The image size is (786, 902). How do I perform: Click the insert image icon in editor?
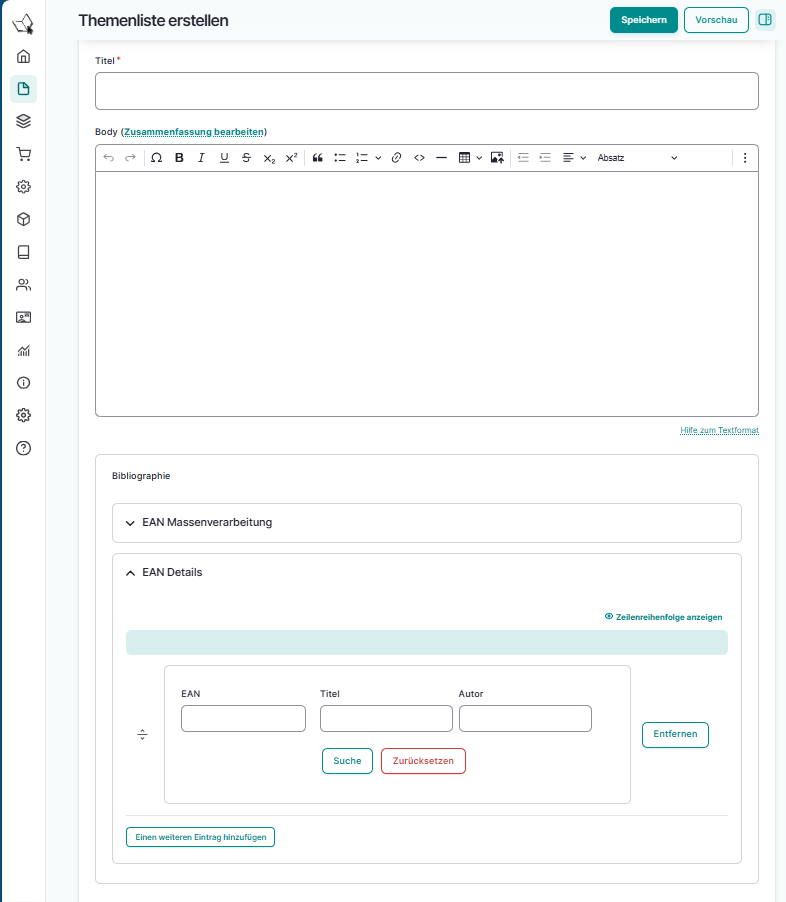click(x=497, y=158)
